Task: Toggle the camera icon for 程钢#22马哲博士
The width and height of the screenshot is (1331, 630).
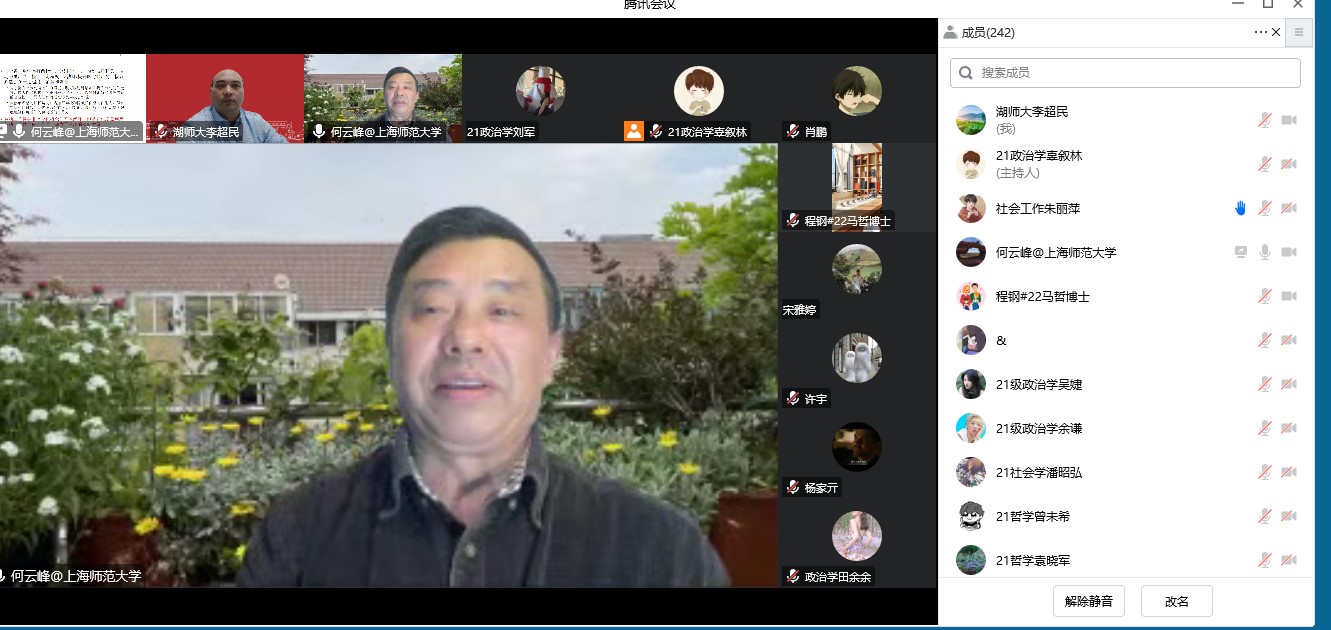Action: 1289,296
